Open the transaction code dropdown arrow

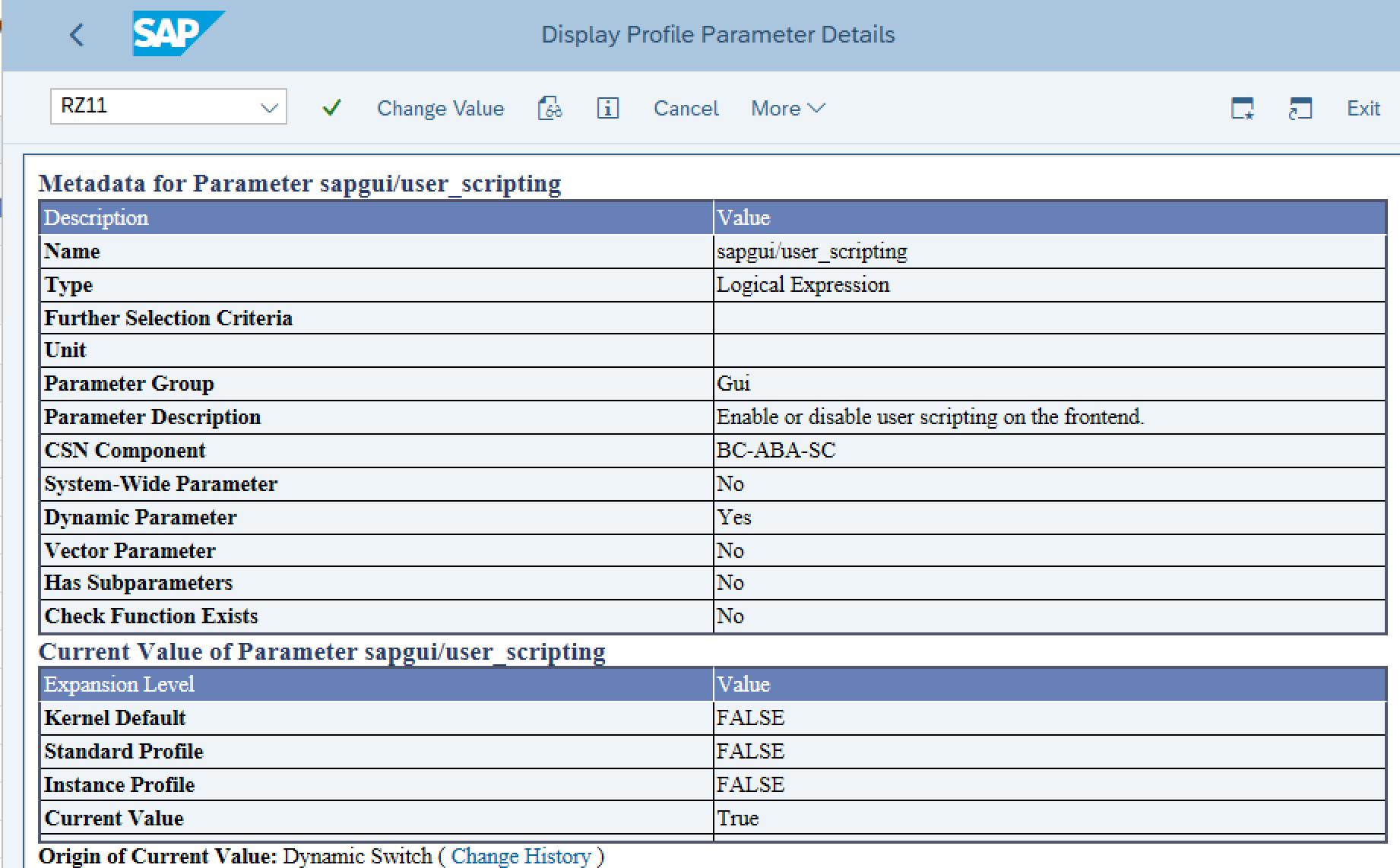click(x=269, y=107)
